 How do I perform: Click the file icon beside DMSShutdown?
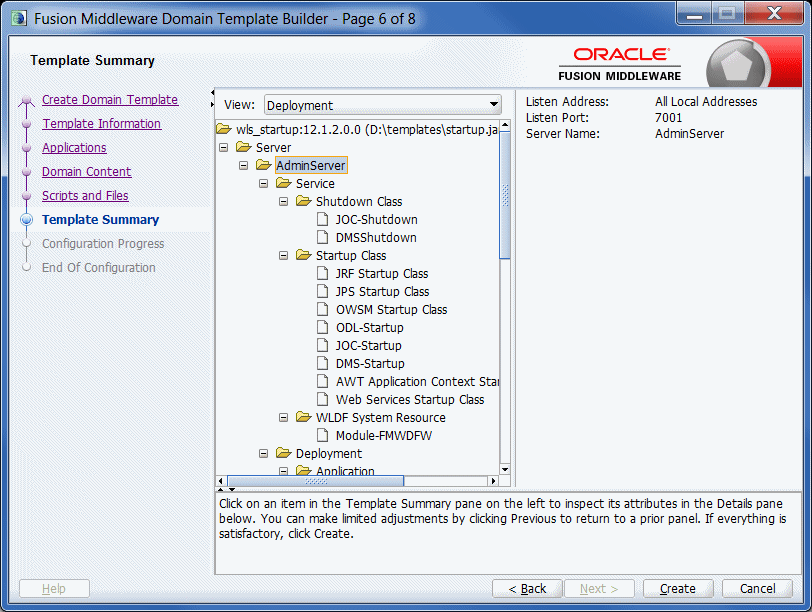pos(323,237)
